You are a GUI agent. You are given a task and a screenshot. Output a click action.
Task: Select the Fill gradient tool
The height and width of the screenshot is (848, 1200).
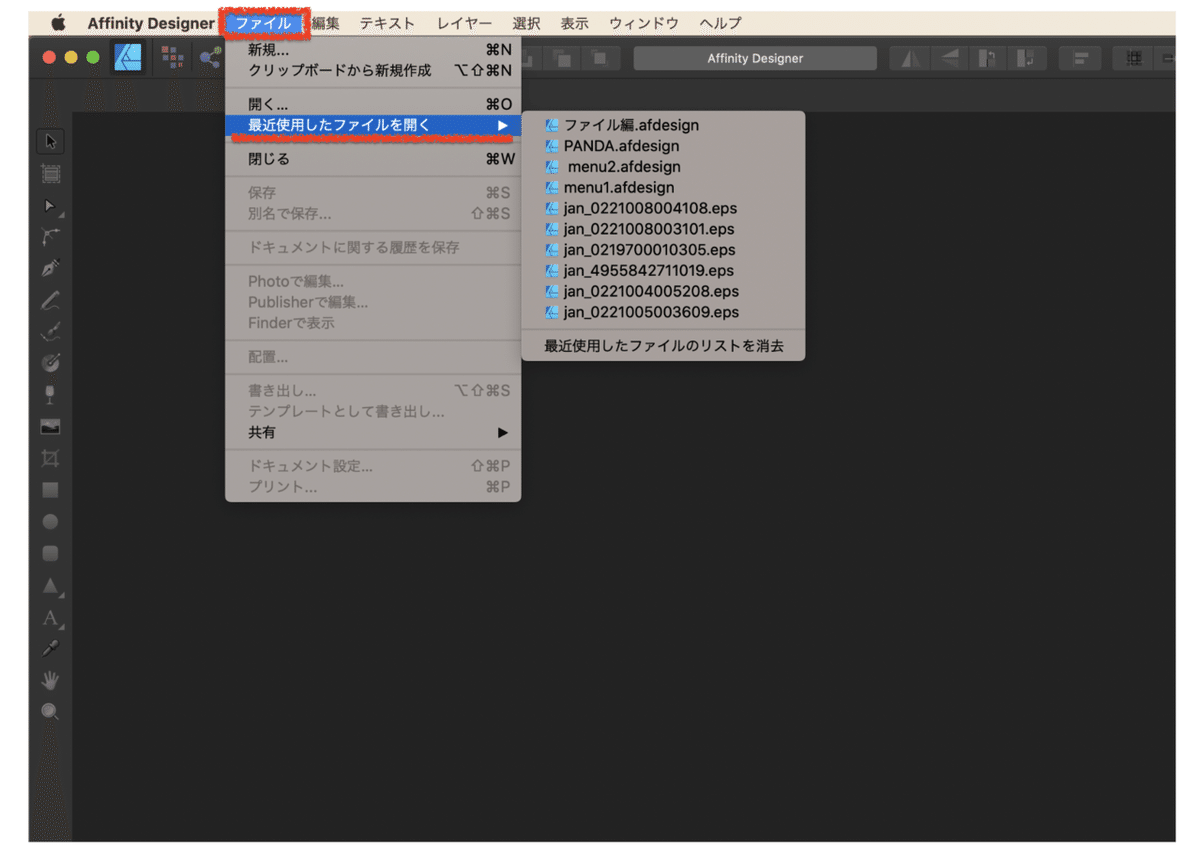(x=50, y=363)
